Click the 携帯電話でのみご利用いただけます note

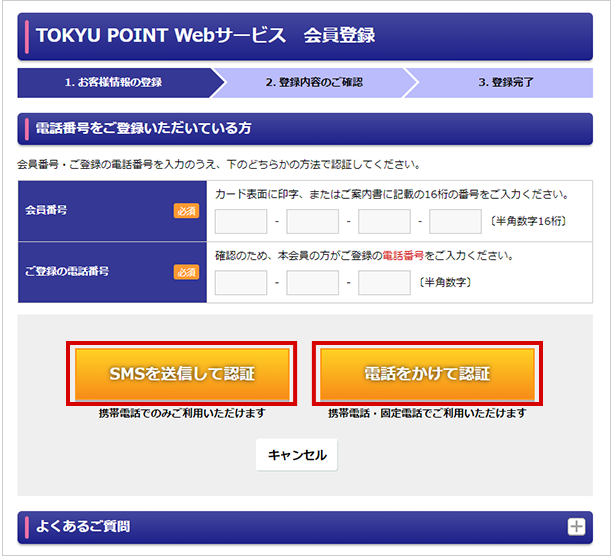pos(182,413)
